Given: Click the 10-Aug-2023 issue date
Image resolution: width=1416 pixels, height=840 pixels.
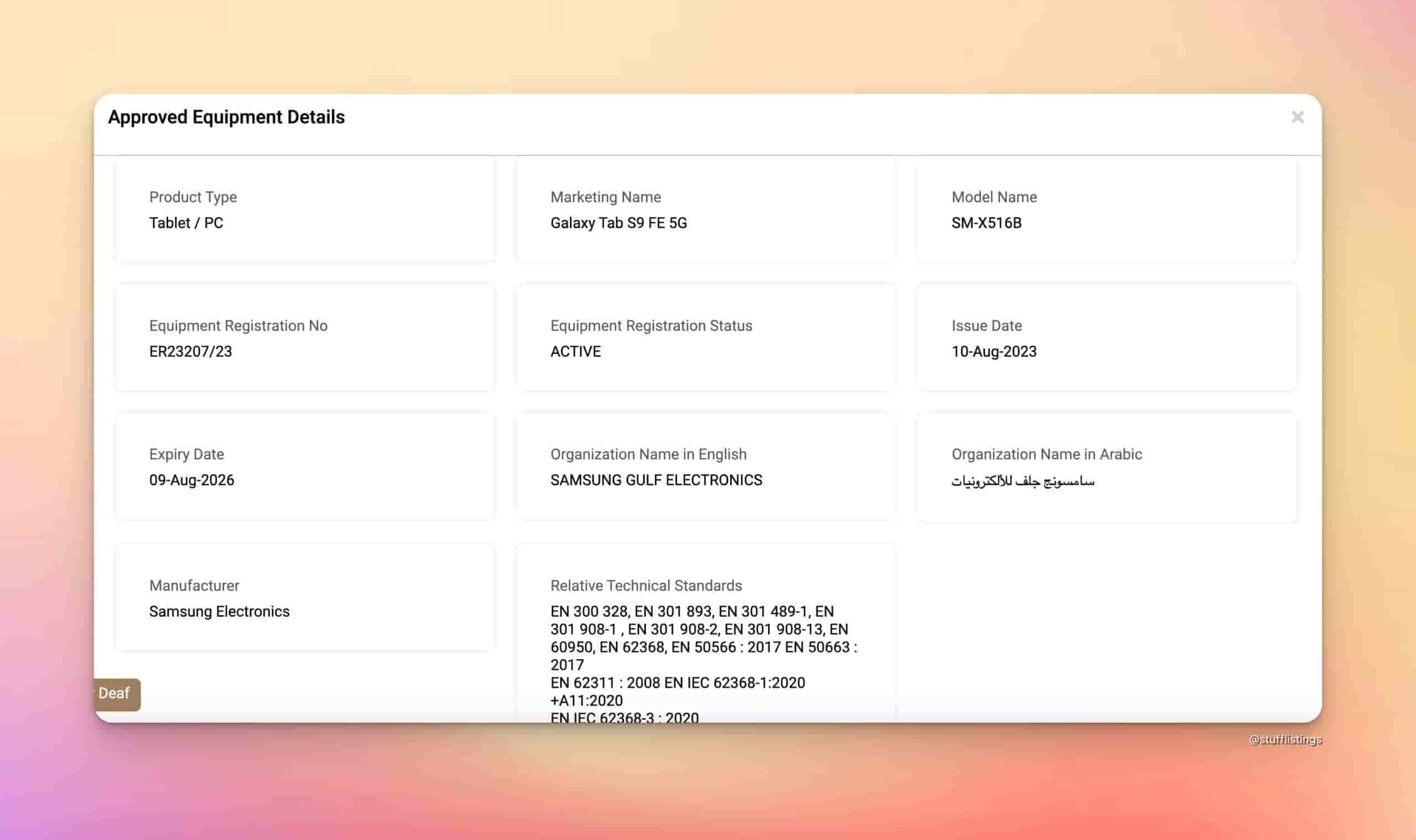Looking at the screenshot, I should 993,352.
